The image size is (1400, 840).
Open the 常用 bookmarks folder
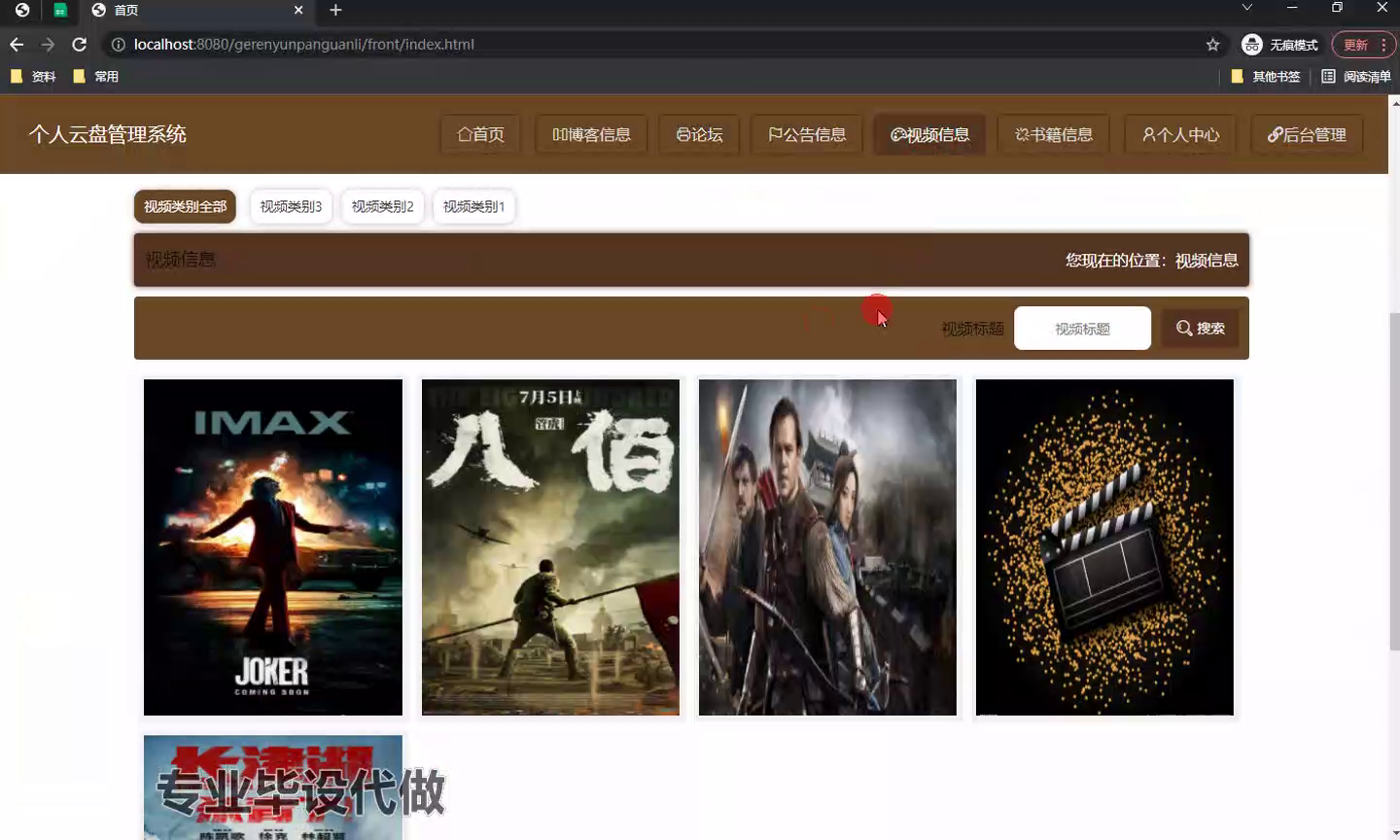pyautogui.click(x=96, y=76)
